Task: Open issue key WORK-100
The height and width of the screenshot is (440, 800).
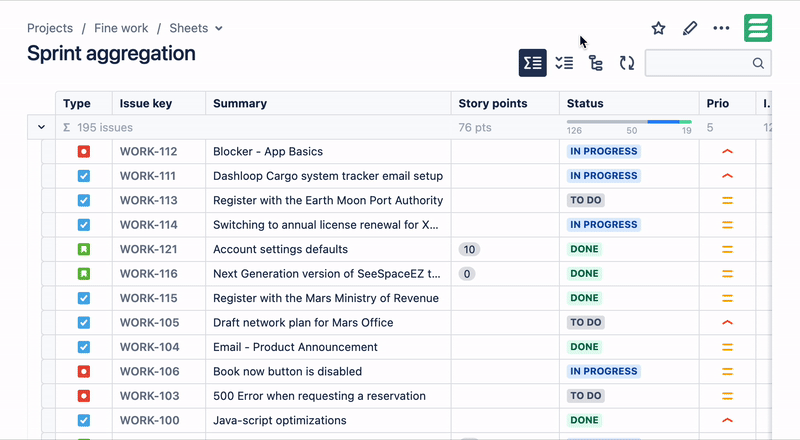Action: point(149,421)
